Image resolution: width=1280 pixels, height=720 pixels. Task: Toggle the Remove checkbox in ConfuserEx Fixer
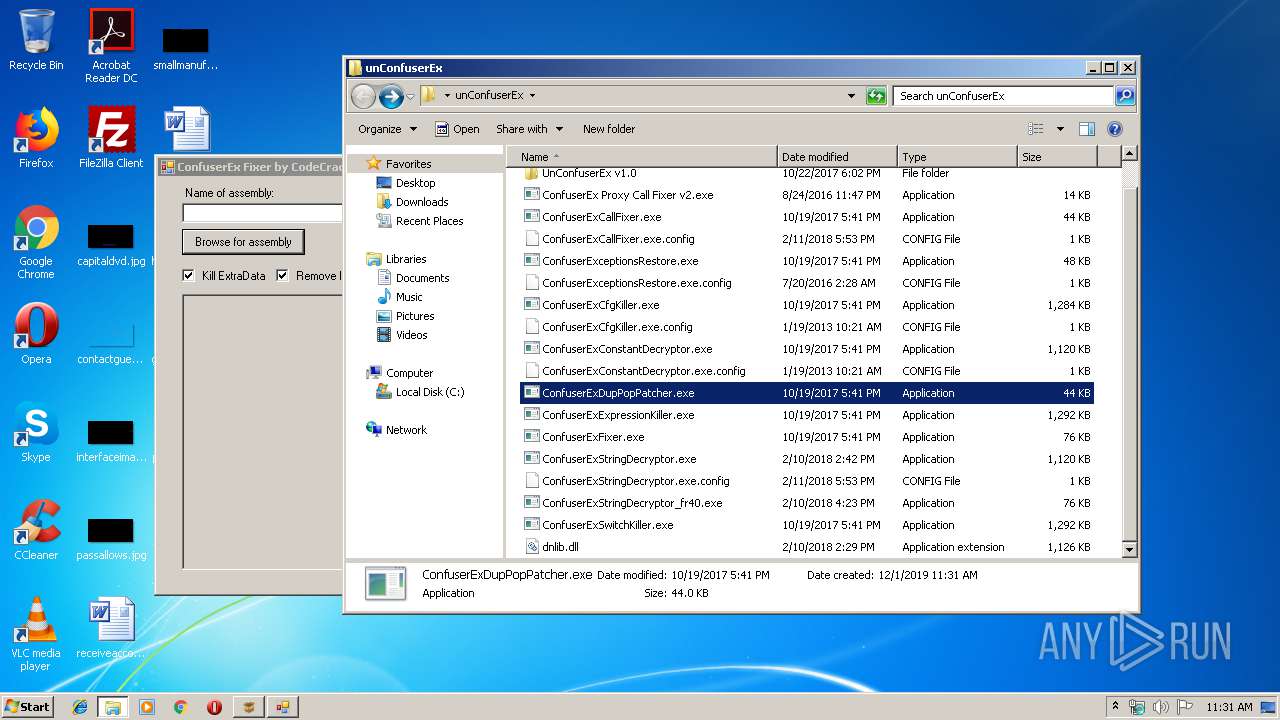pyautogui.click(x=282, y=276)
